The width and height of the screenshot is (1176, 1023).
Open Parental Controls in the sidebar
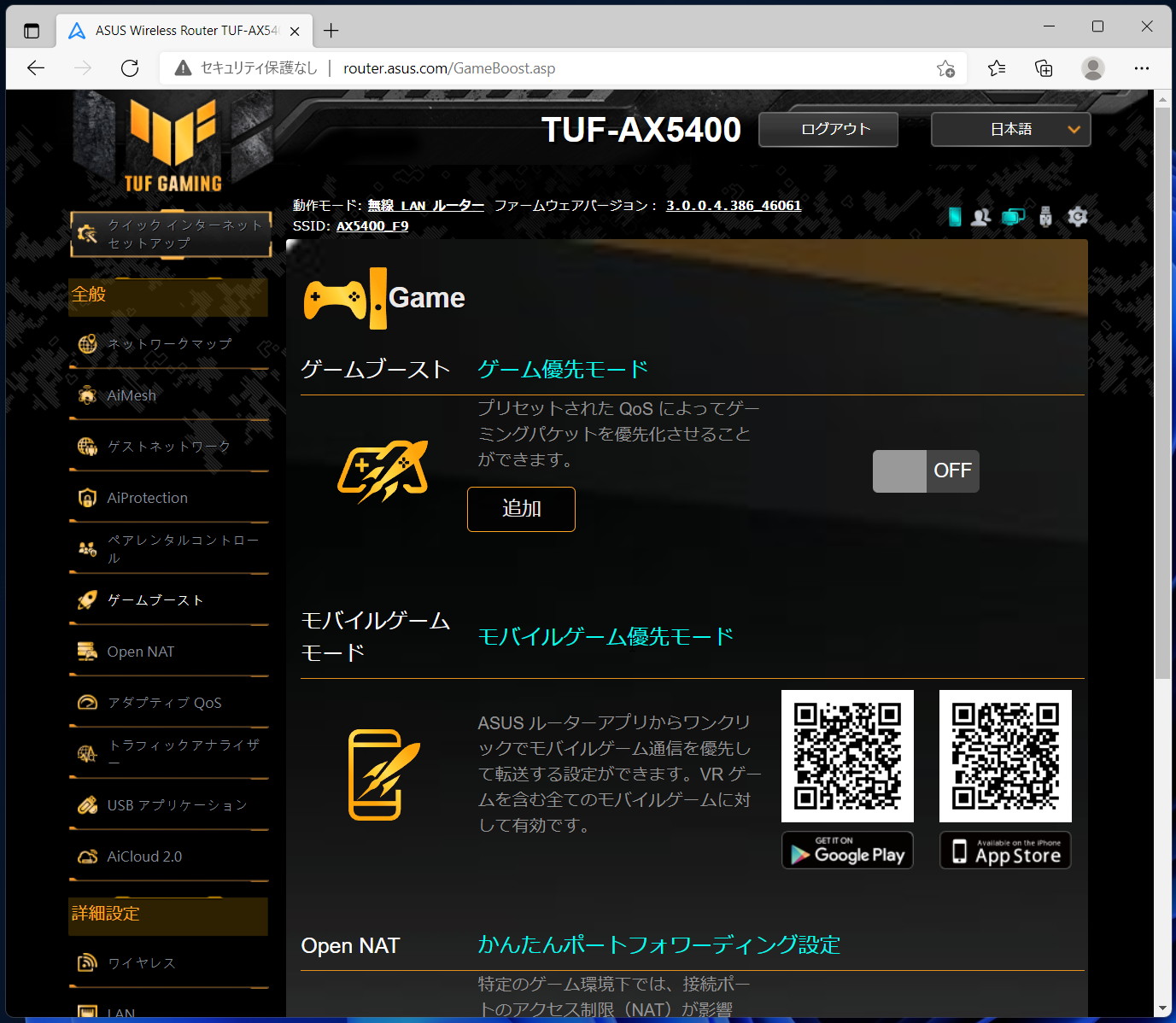(x=169, y=549)
